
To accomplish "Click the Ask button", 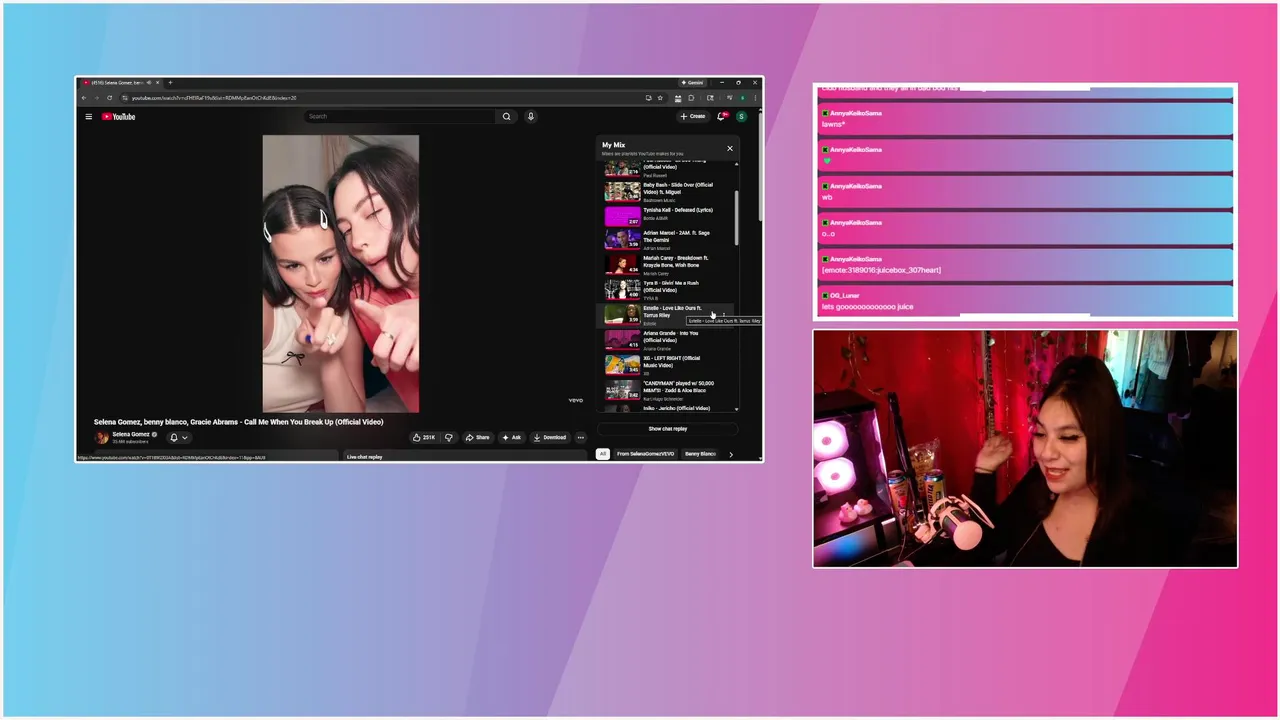I will [x=512, y=438].
